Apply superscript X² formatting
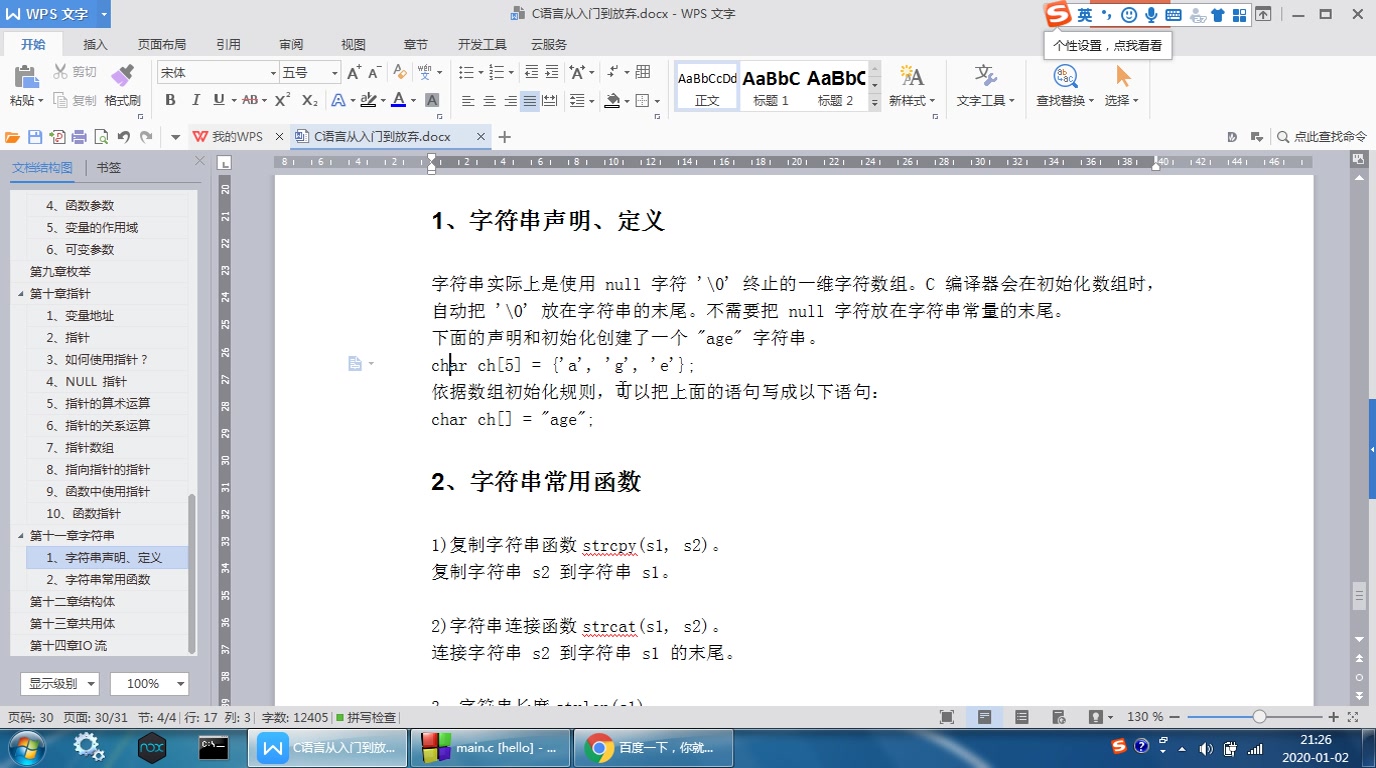This screenshot has height=768, width=1376. coord(282,100)
